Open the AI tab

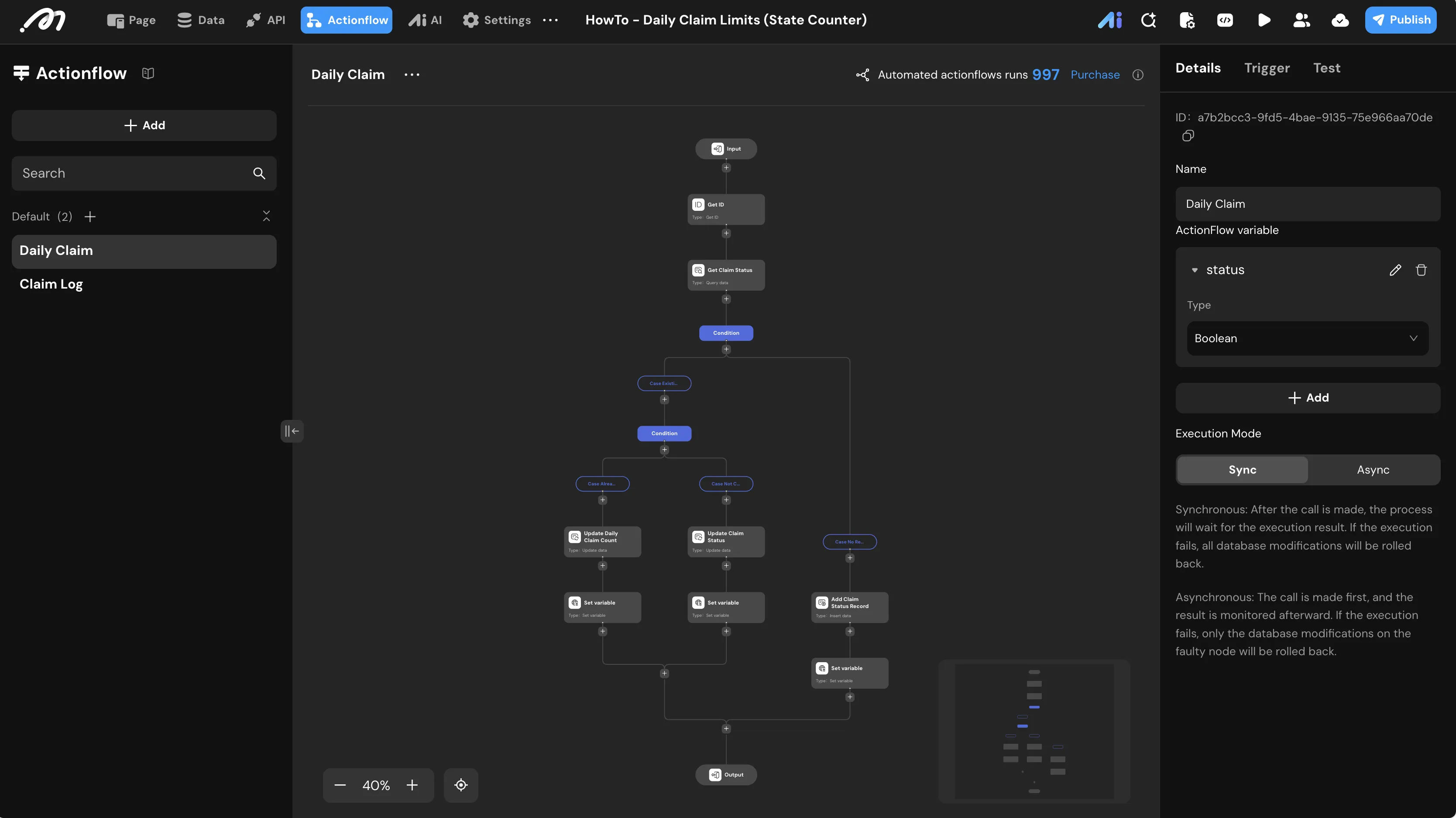click(425, 21)
